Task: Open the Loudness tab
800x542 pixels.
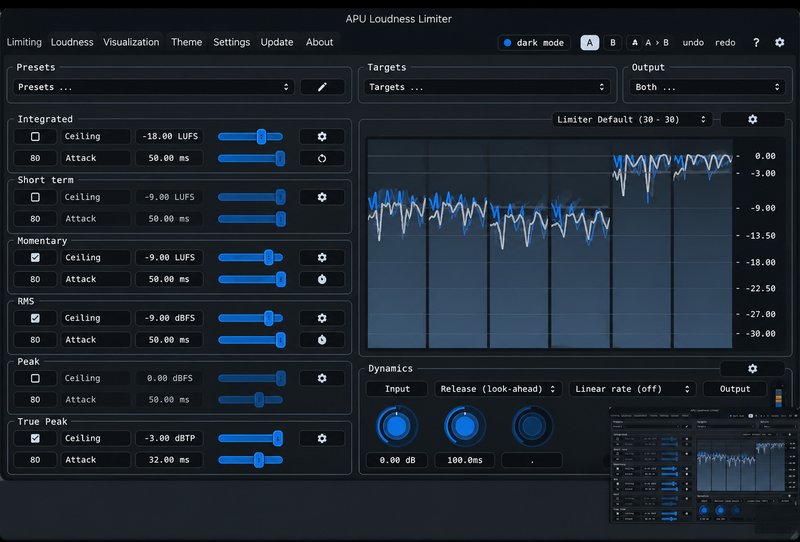Action: (72, 42)
